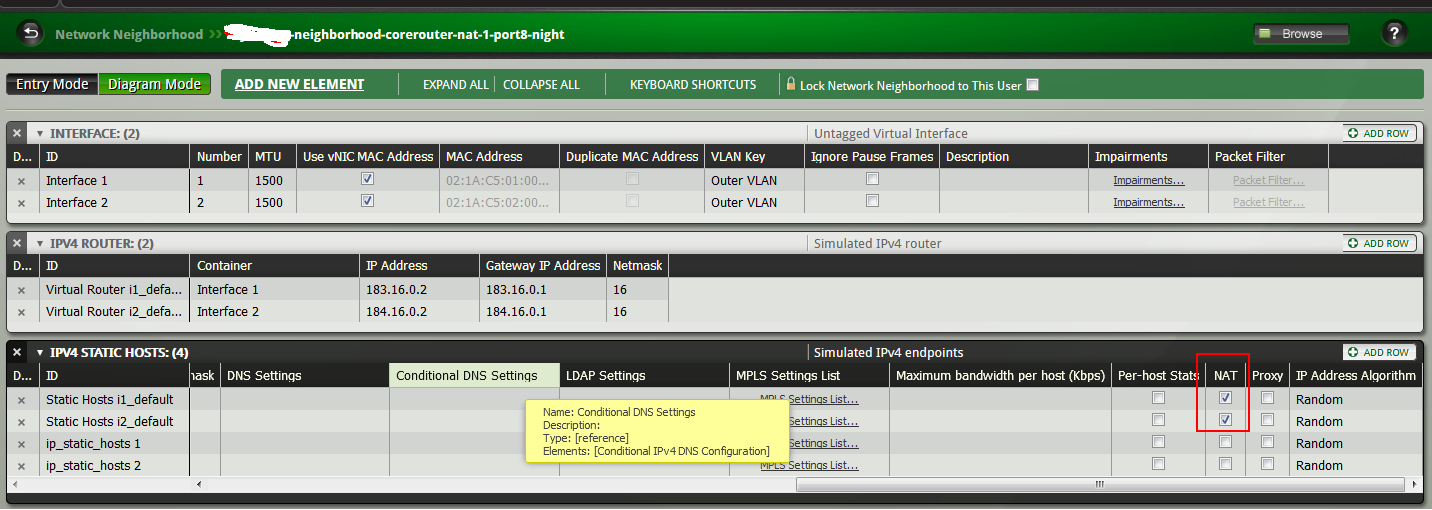
Task: Toggle Use vNIC MAC Address for Interface 1
Action: [x=368, y=179]
